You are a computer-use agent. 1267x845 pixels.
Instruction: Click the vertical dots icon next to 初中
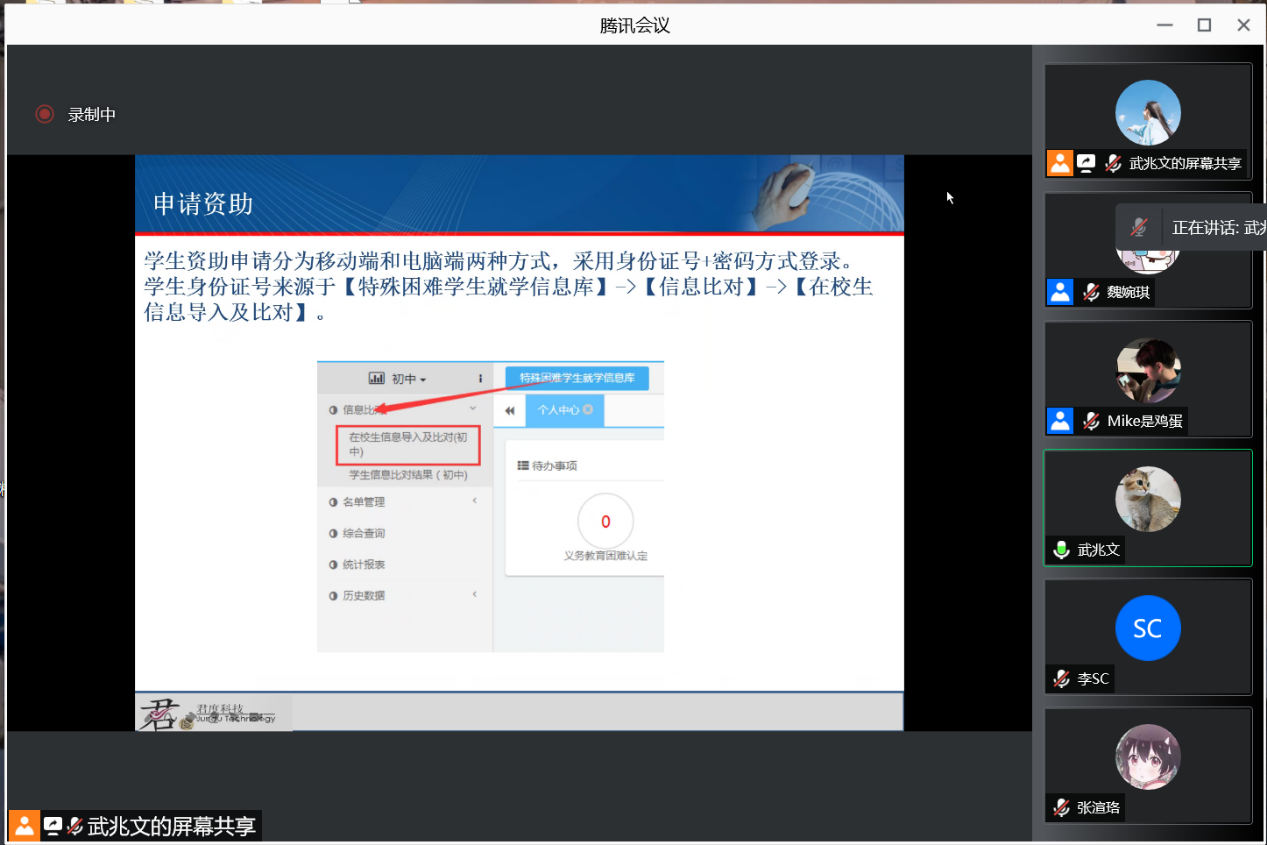tap(480, 379)
